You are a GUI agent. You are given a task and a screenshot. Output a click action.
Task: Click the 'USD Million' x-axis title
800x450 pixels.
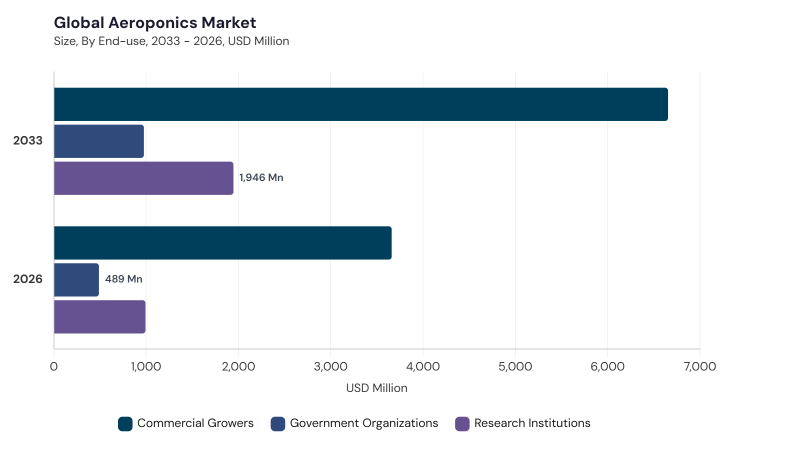(x=377, y=388)
